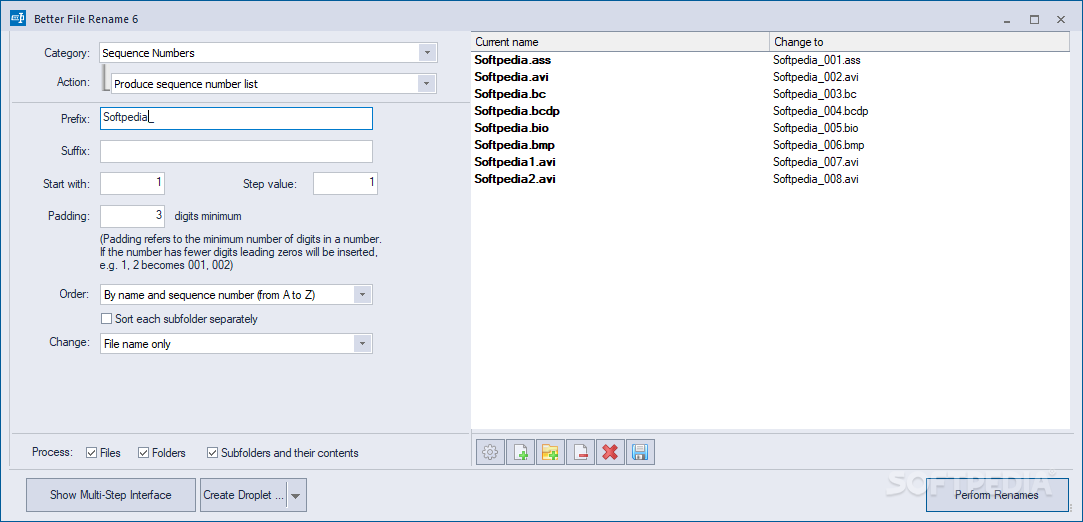
Task: Toggle the Files checkbox
Action: [x=91, y=453]
